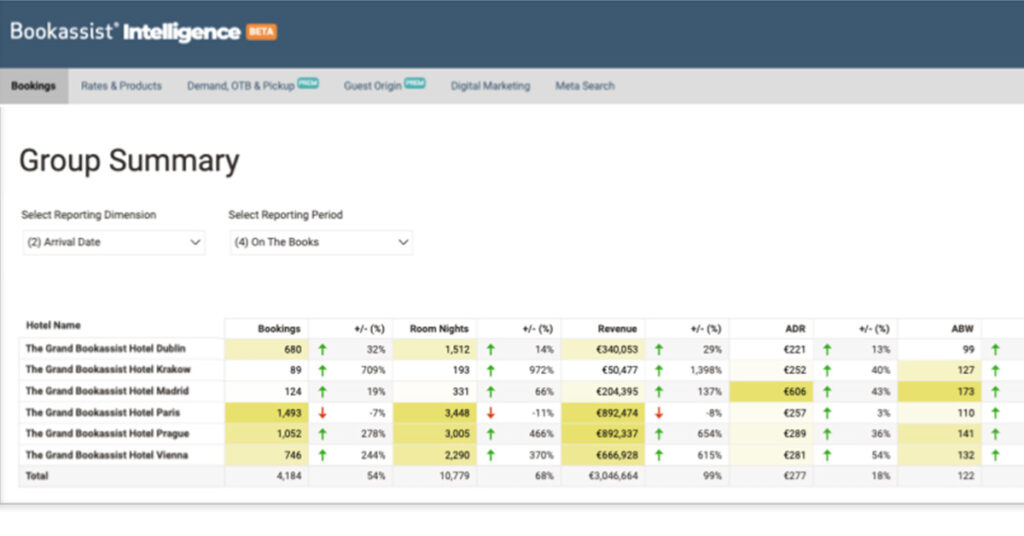The width and height of the screenshot is (1024, 536).
Task: Click the green up arrow for Dublin room nights
Action: pos(490,349)
